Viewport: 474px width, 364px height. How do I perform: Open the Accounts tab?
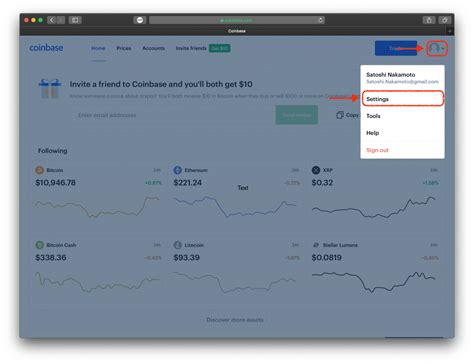(153, 48)
